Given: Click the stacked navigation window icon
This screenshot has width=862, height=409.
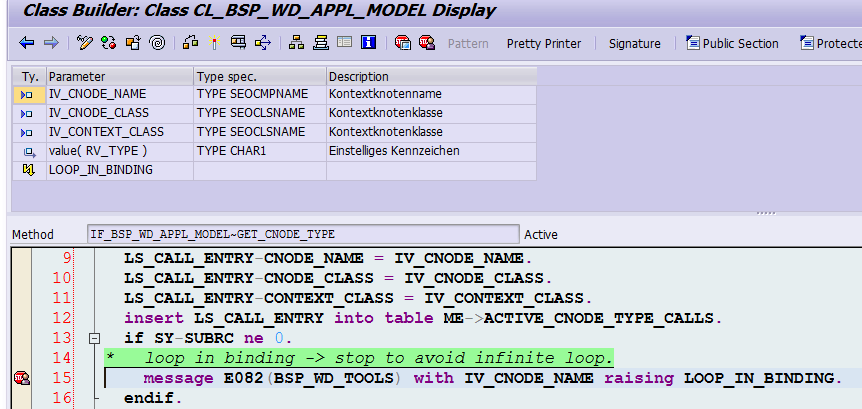Looking at the screenshot, I should [x=321, y=43].
